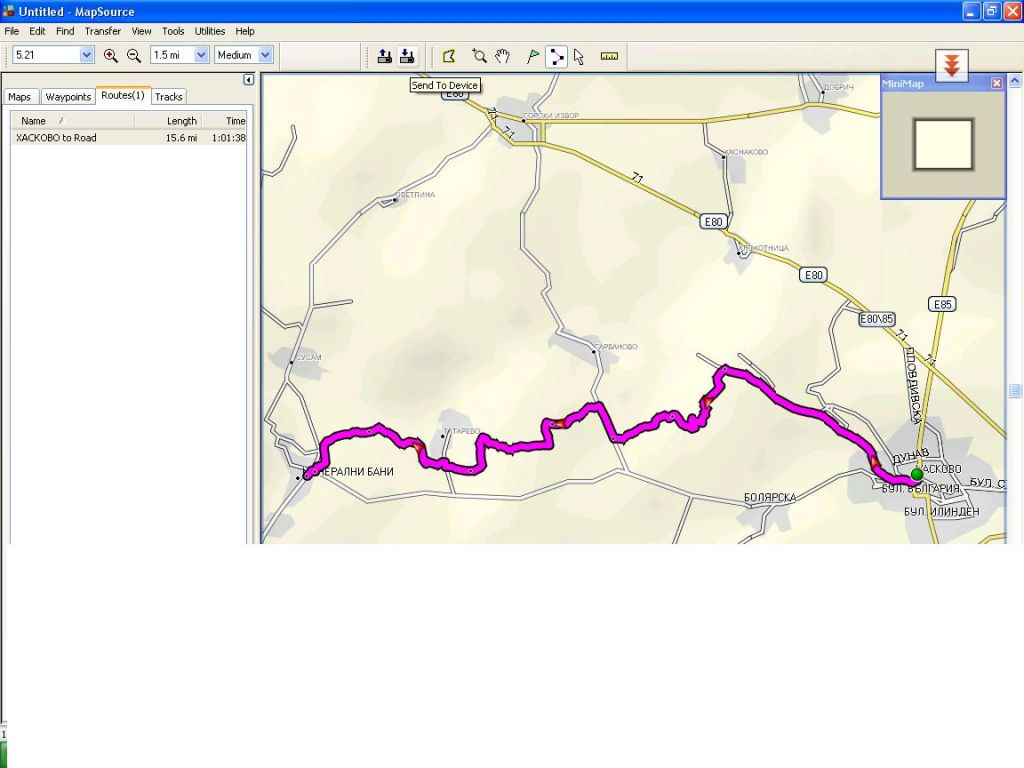
Task: Switch to the Routes(1) tab
Action: coord(123,95)
